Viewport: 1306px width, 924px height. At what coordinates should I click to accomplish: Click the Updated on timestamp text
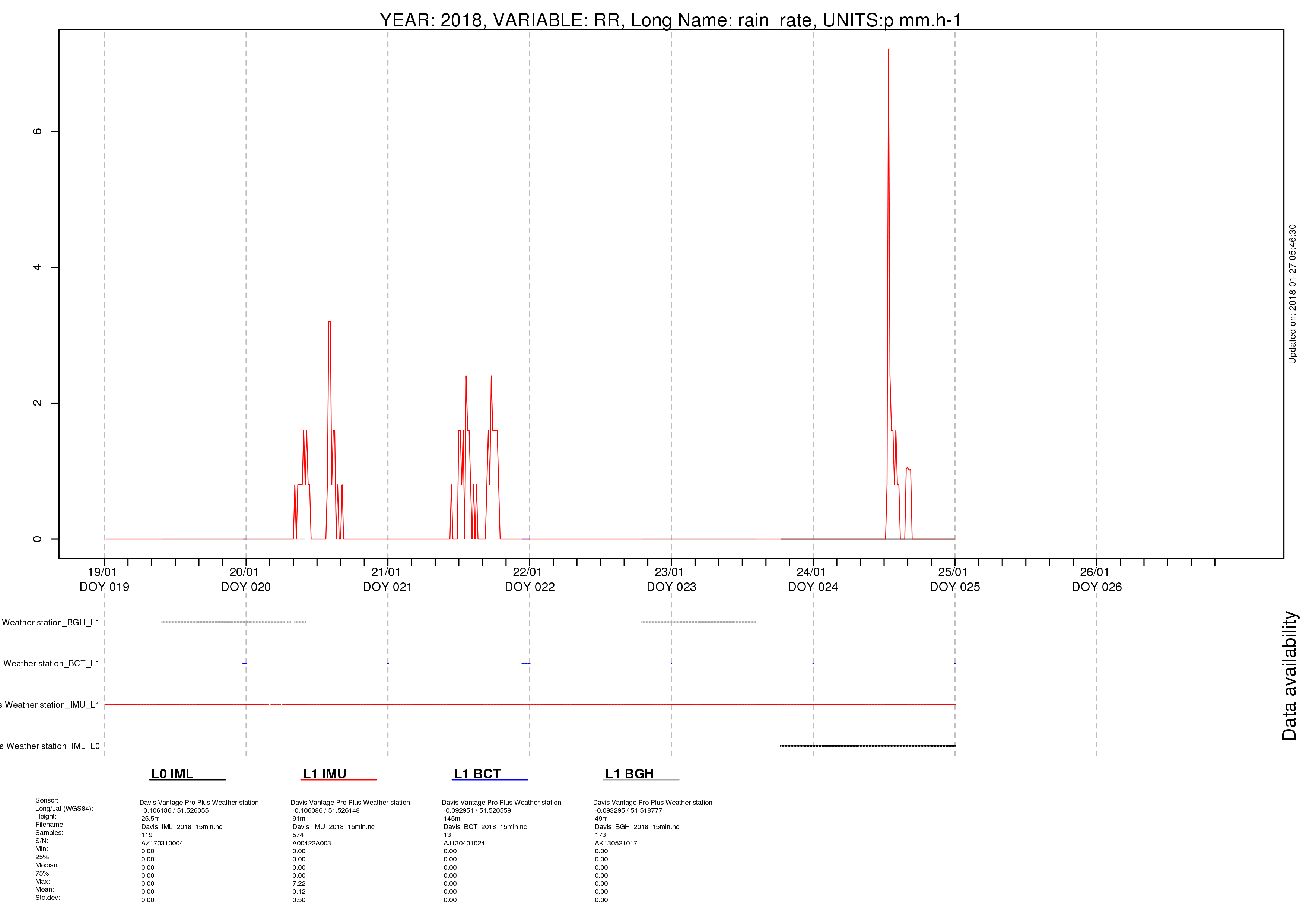(1292, 294)
